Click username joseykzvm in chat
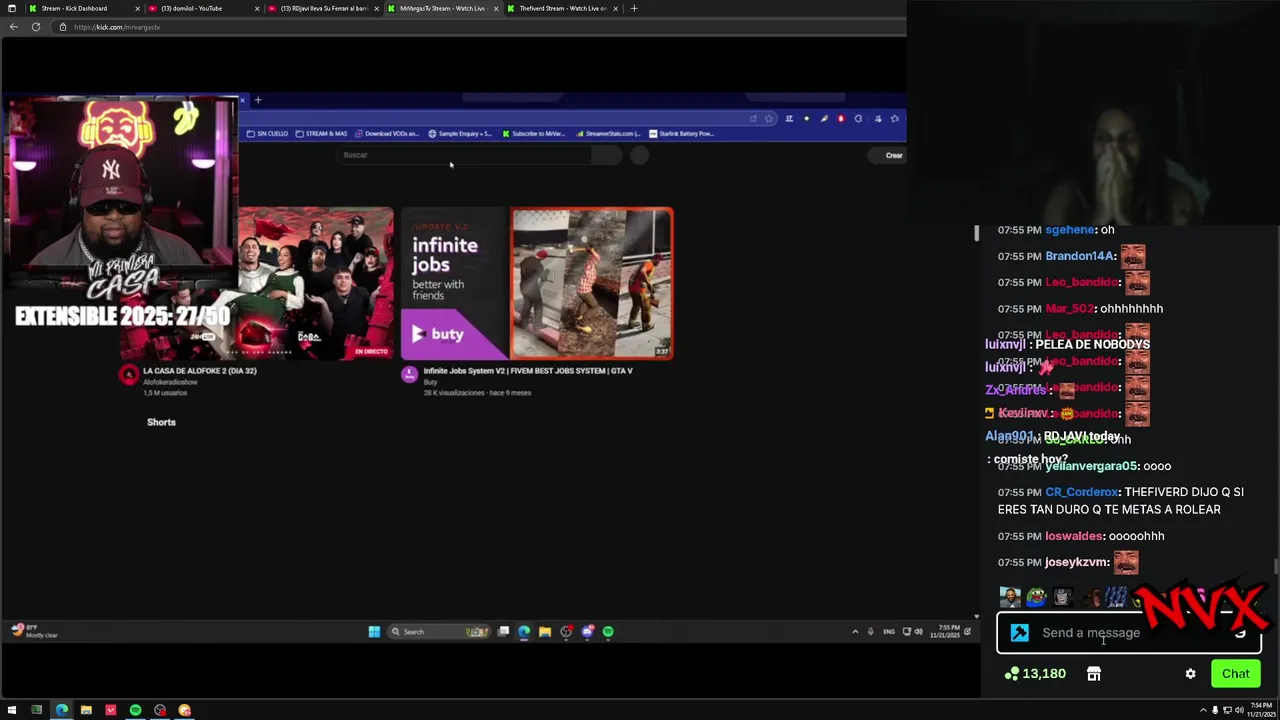 [1076, 562]
